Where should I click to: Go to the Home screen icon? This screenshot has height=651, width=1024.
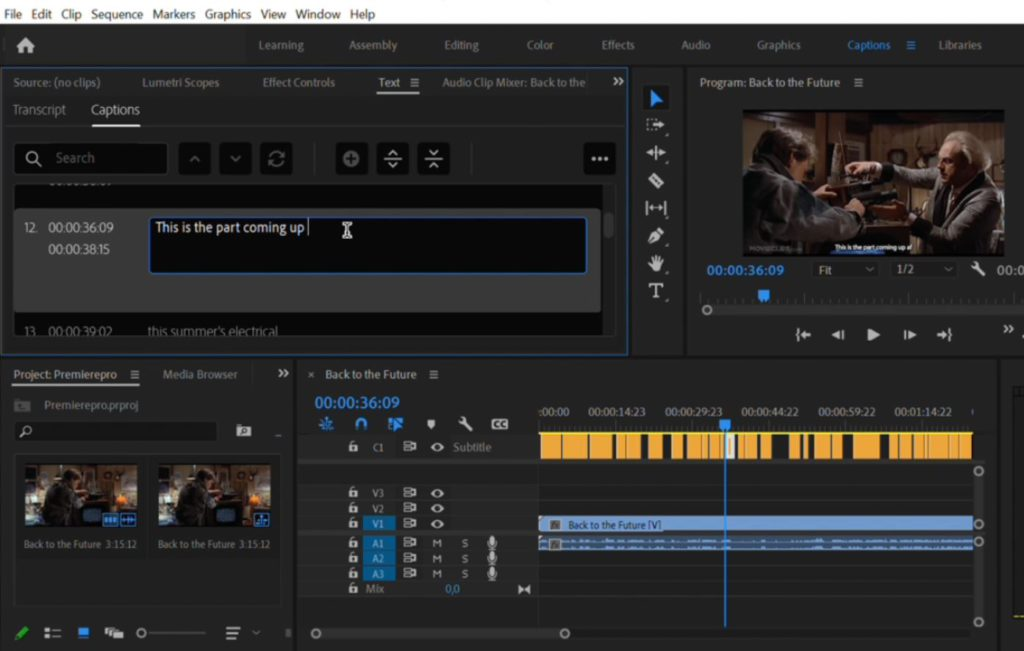pos(25,45)
